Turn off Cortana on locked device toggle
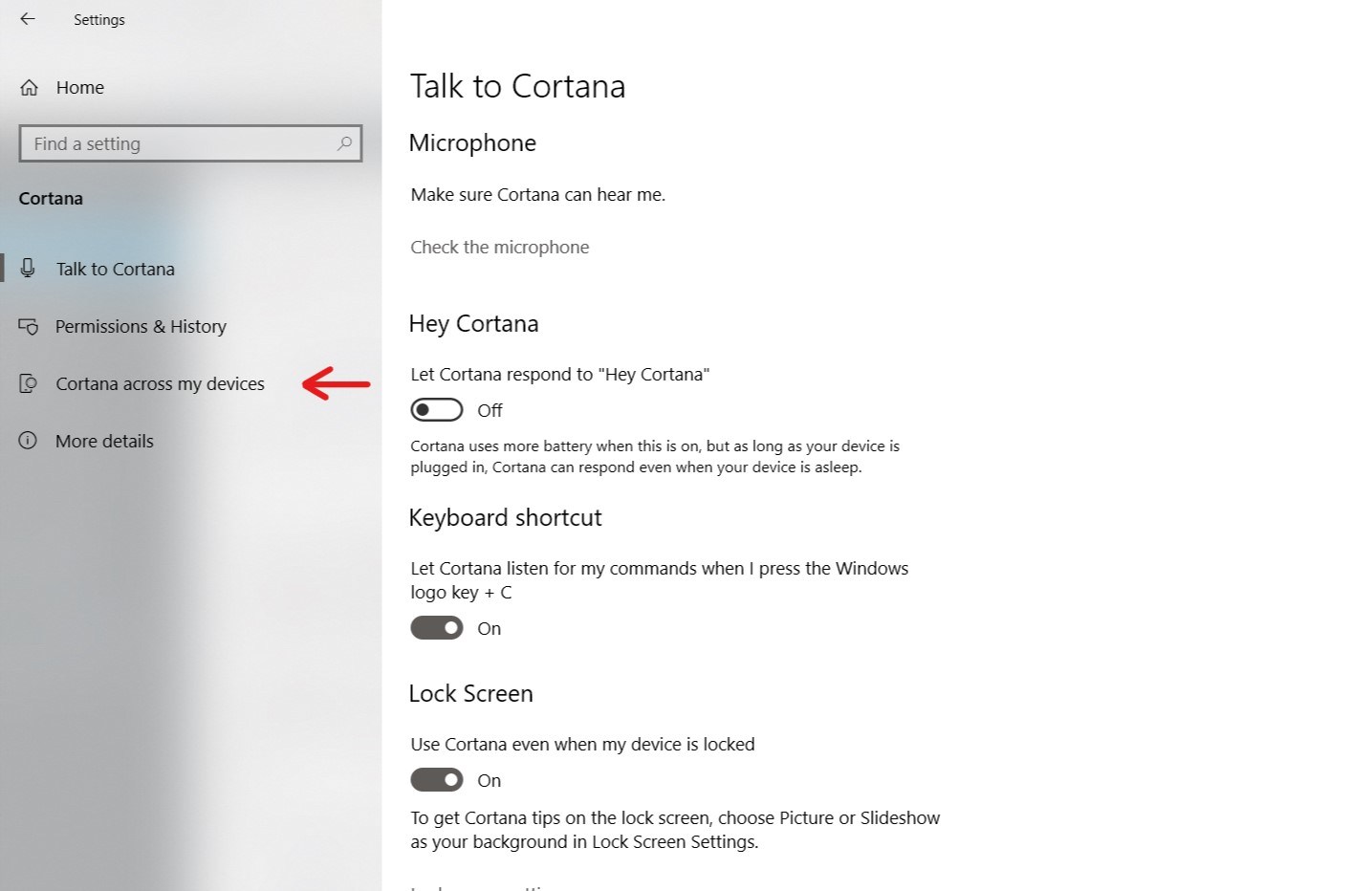The image size is (1372, 891). coord(436,780)
